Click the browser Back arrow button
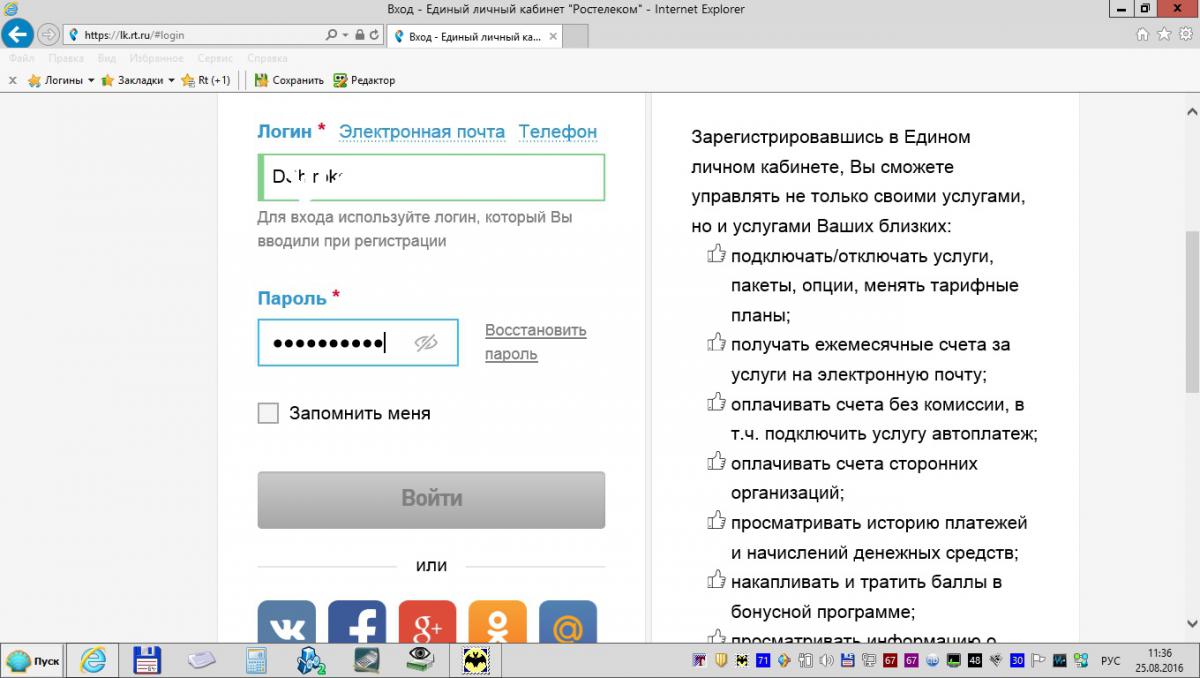 17,34
